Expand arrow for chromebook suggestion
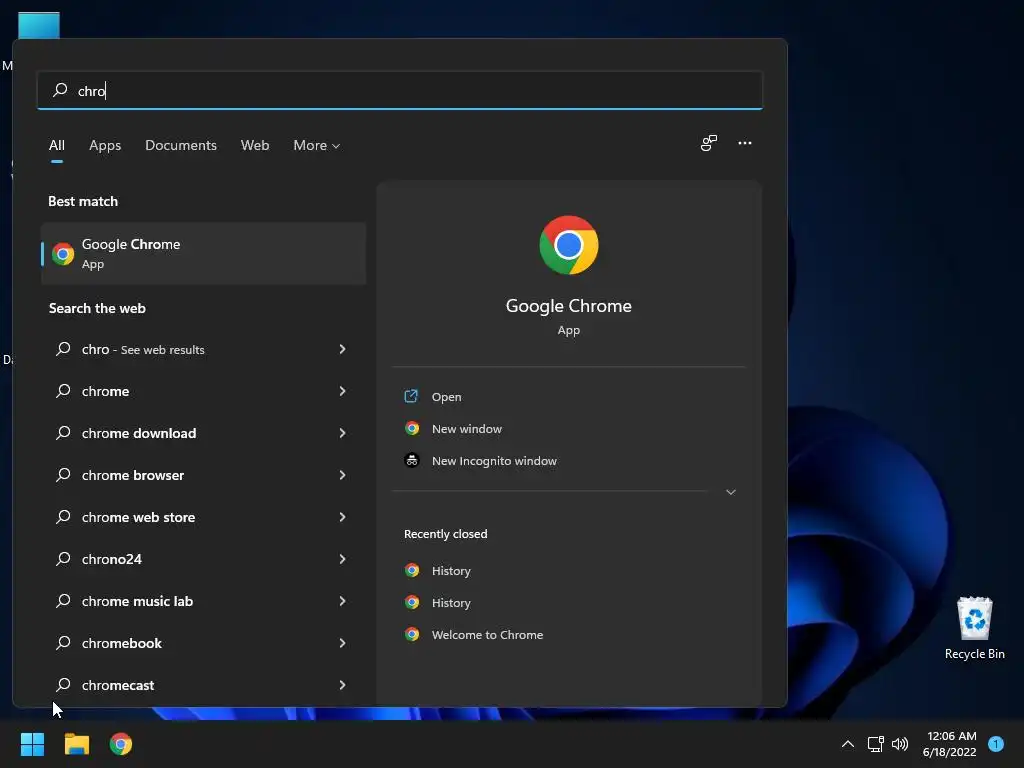This screenshot has width=1024, height=768. pos(342,643)
